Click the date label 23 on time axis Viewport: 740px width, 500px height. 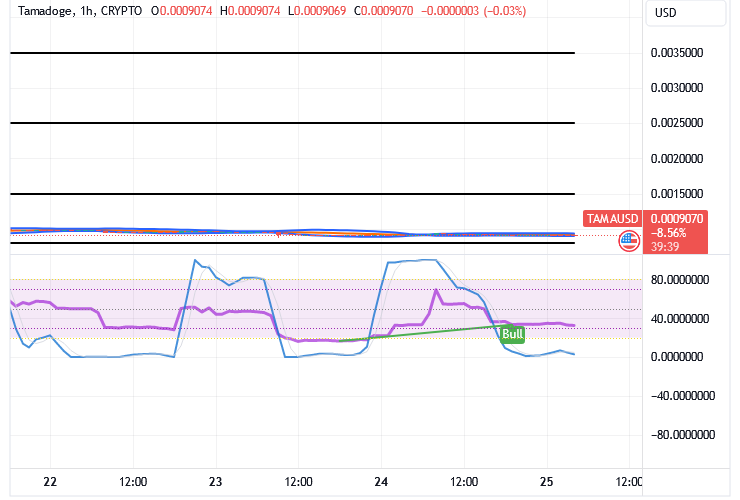tap(216, 482)
